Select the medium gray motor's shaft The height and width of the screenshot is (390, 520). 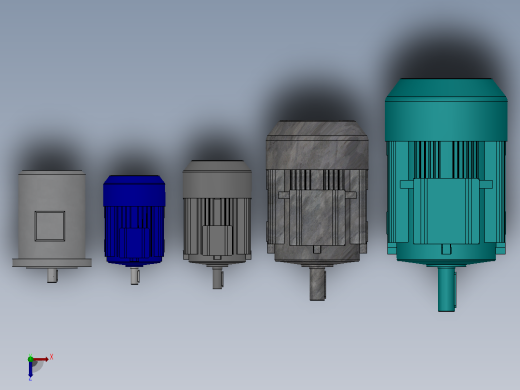217,278
